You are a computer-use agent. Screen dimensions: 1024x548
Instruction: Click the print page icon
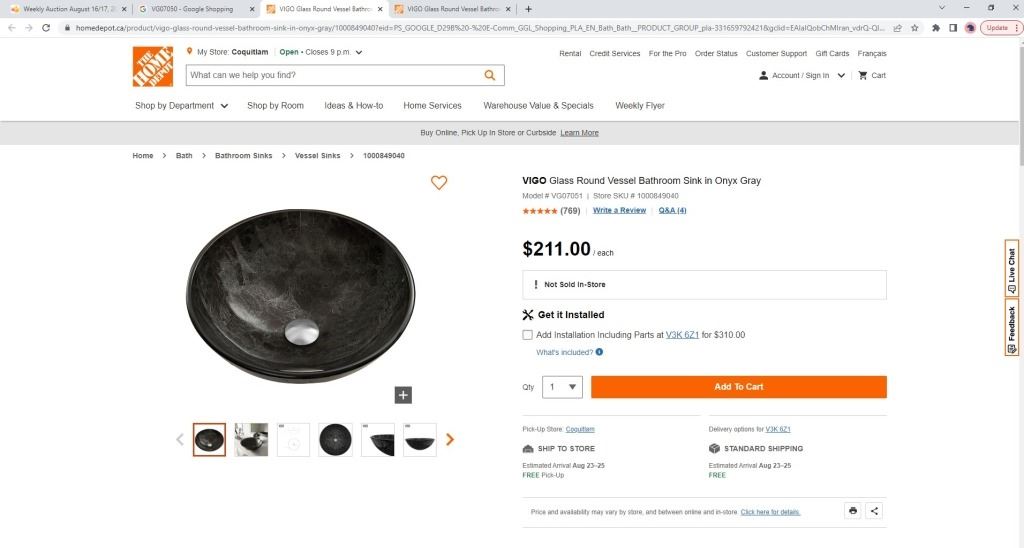[x=853, y=511]
